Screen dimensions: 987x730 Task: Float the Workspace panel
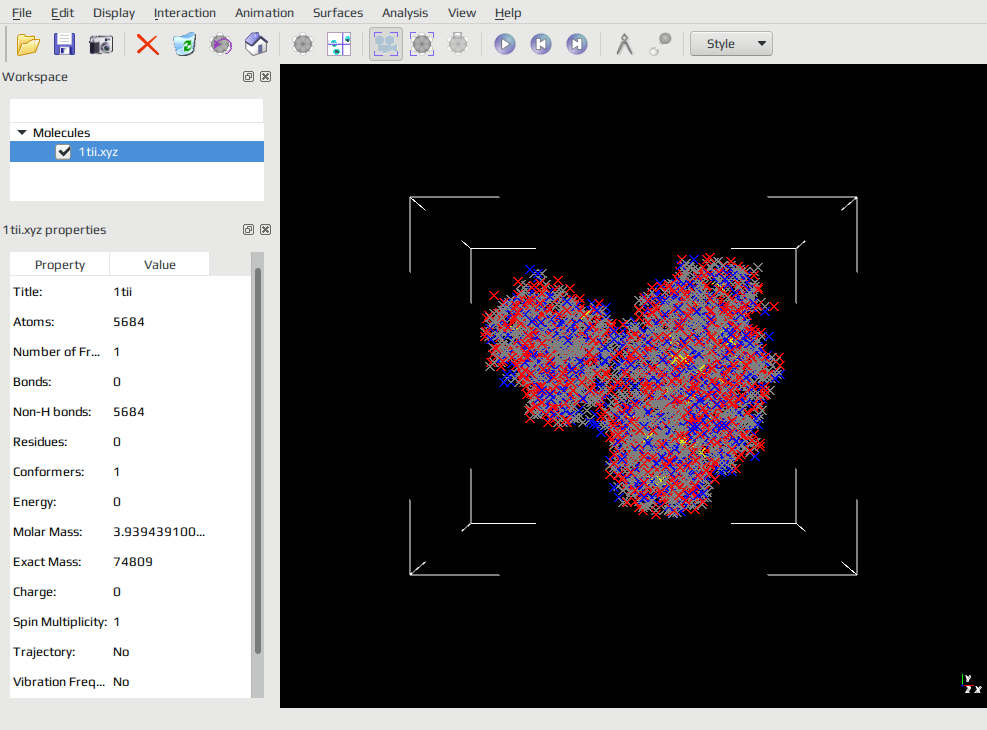tap(249, 77)
